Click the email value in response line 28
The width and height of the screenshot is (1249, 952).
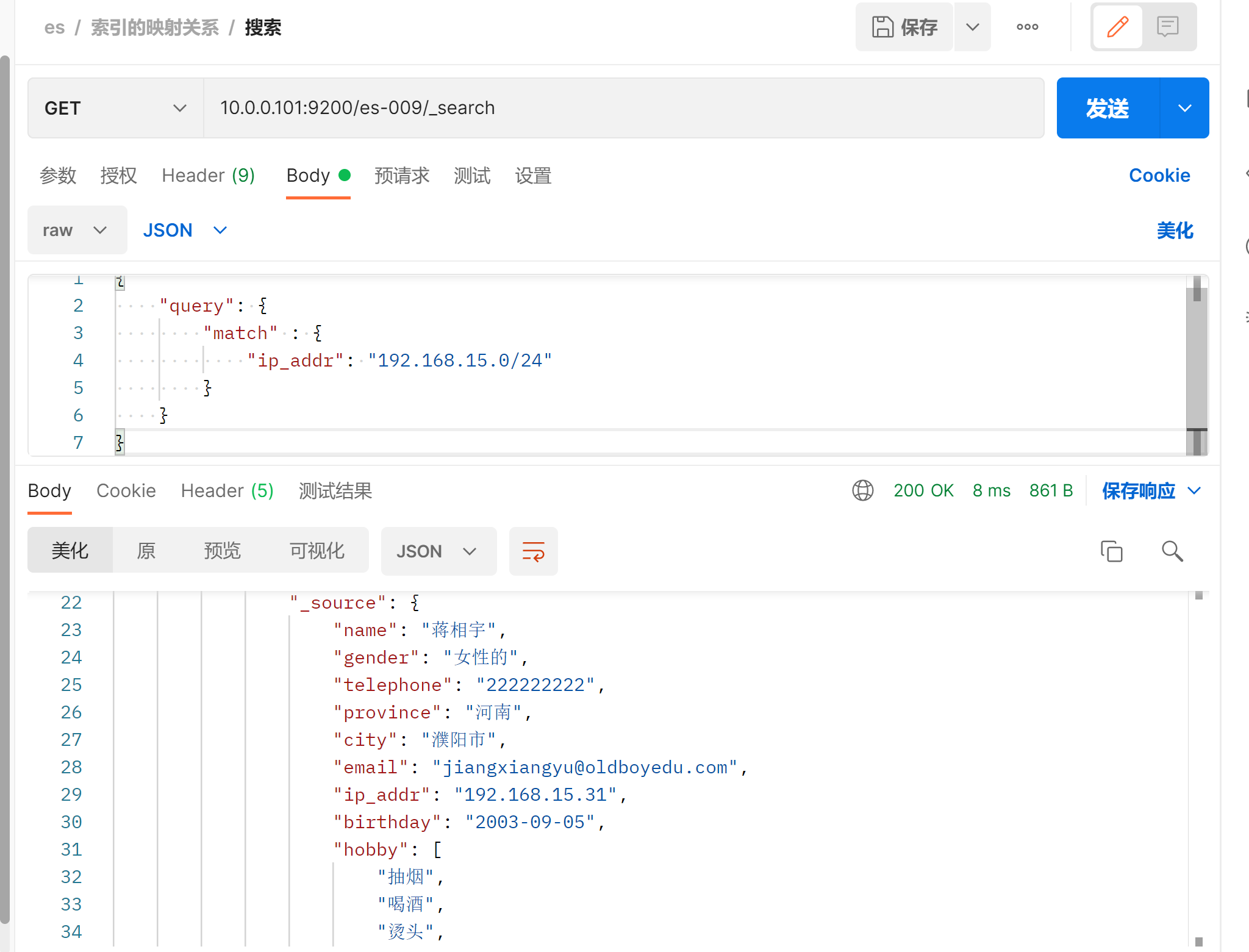coord(585,767)
